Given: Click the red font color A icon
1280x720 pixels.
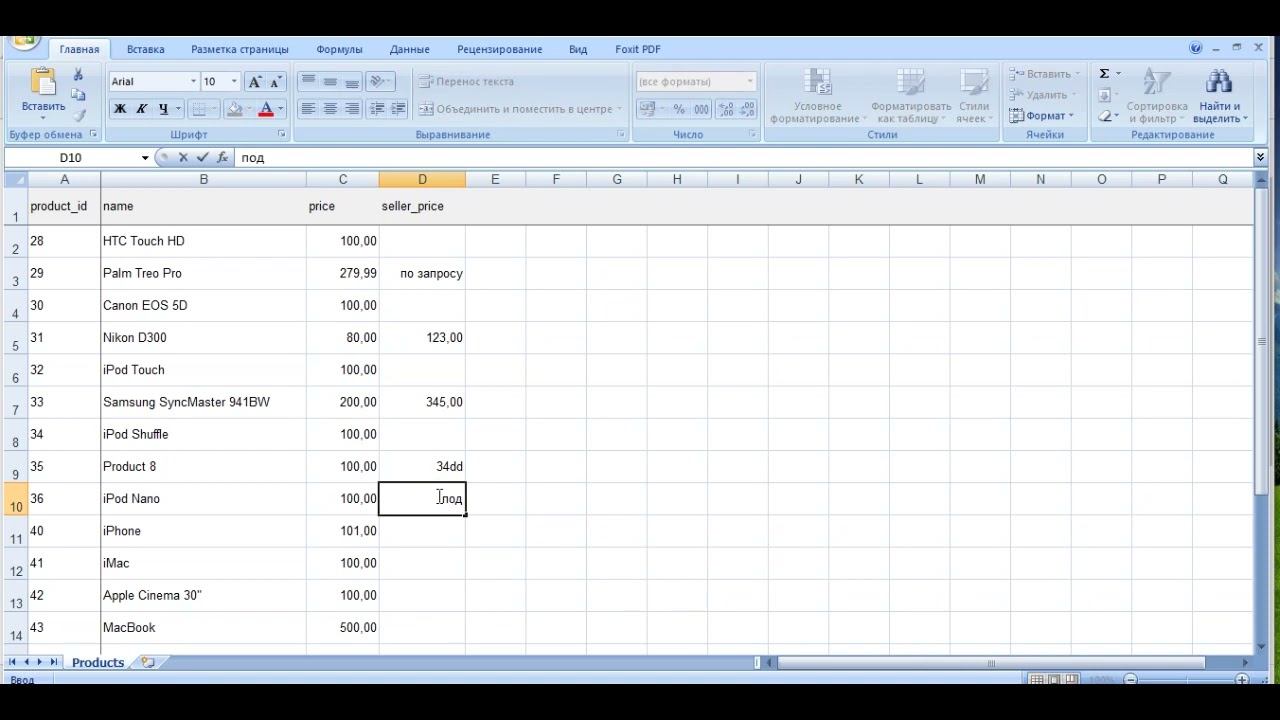Looking at the screenshot, I should click(x=266, y=109).
